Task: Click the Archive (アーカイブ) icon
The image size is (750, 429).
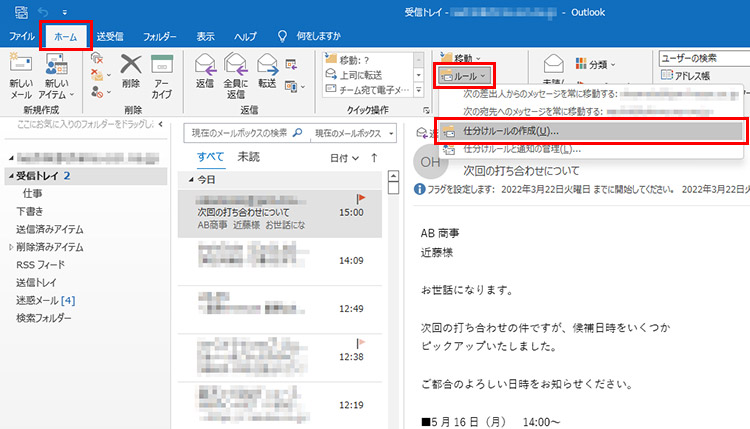Action: [x=161, y=65]
